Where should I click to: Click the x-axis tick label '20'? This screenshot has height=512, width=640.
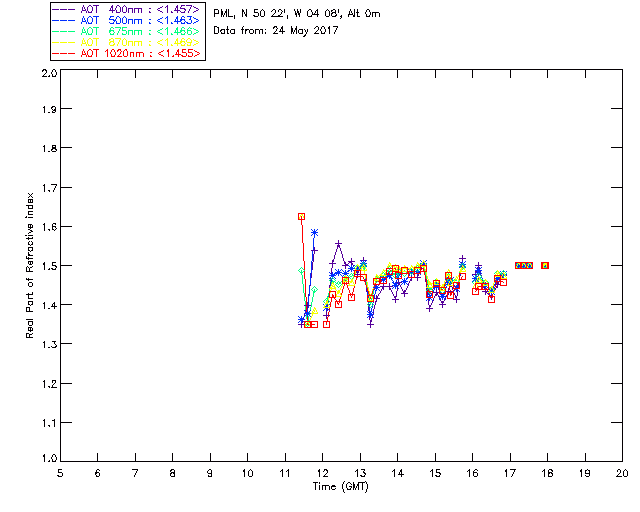click(x=622, y=473)
